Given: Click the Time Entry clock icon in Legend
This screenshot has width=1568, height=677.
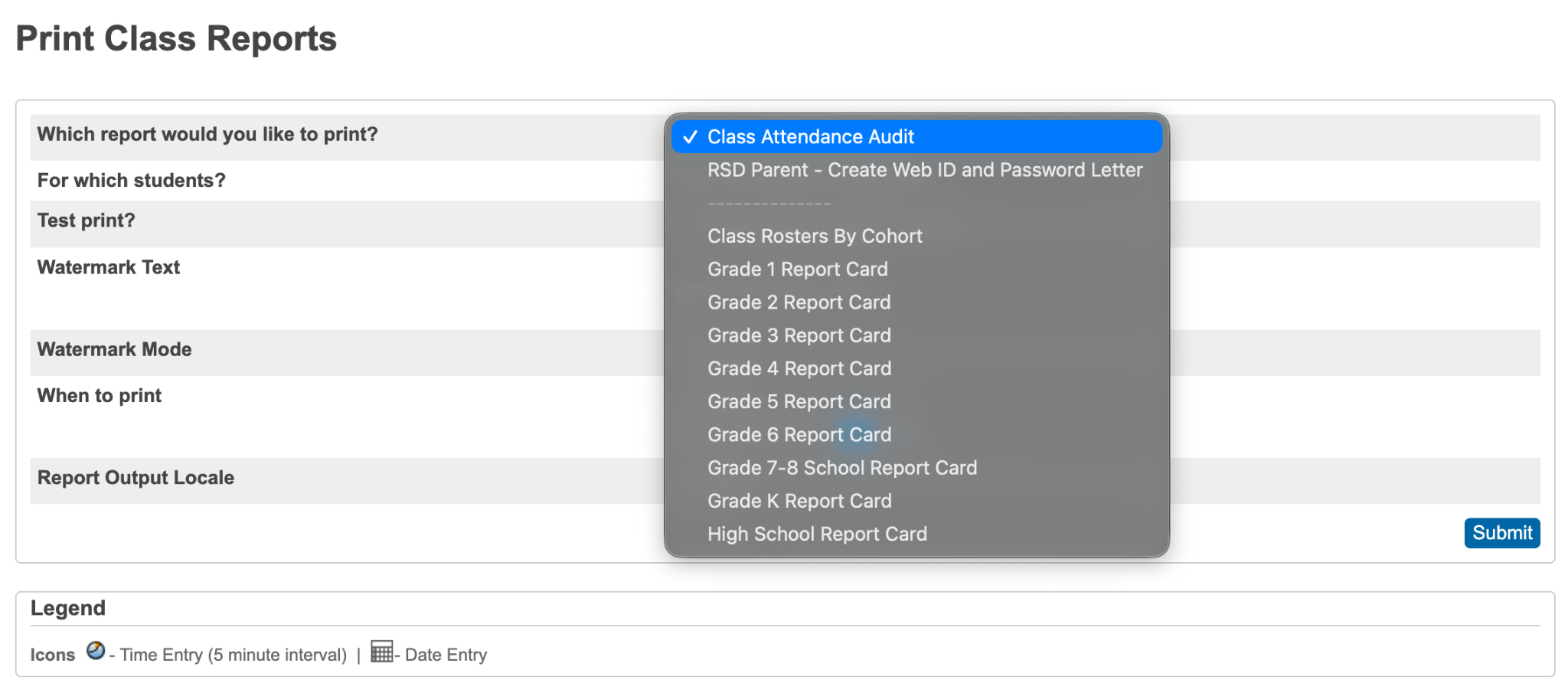Looking at the screenshot, I should point(96,651).
